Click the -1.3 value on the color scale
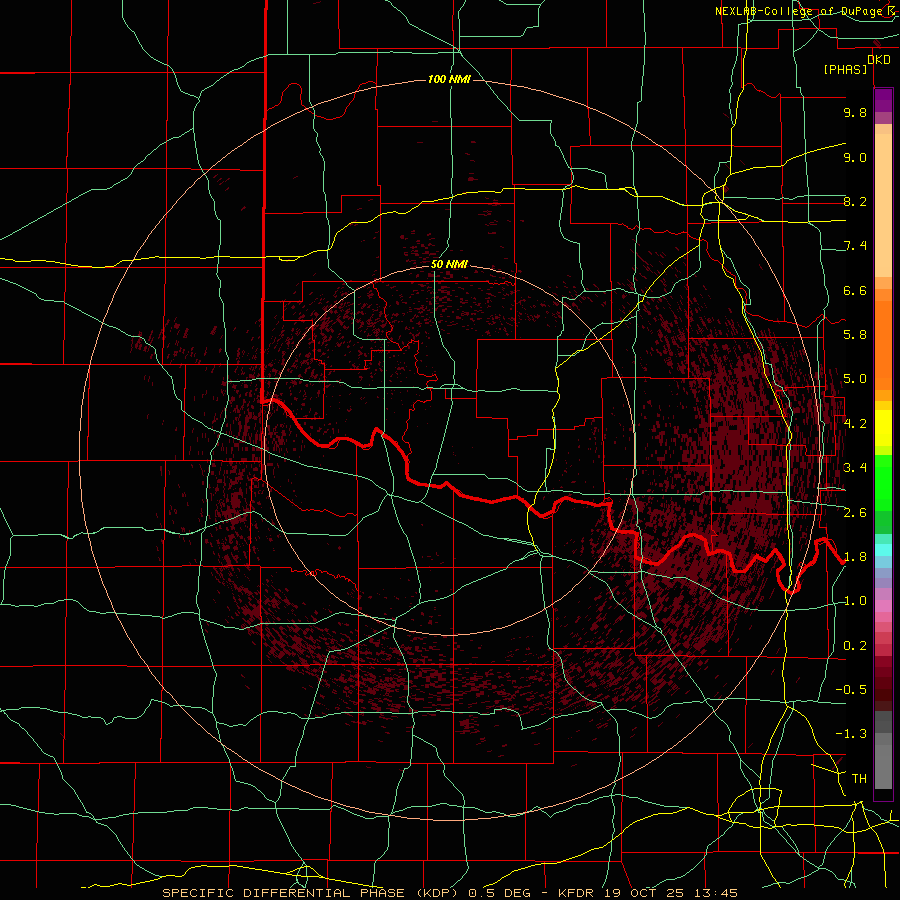The image size is (900, 900). pos(851,734)
